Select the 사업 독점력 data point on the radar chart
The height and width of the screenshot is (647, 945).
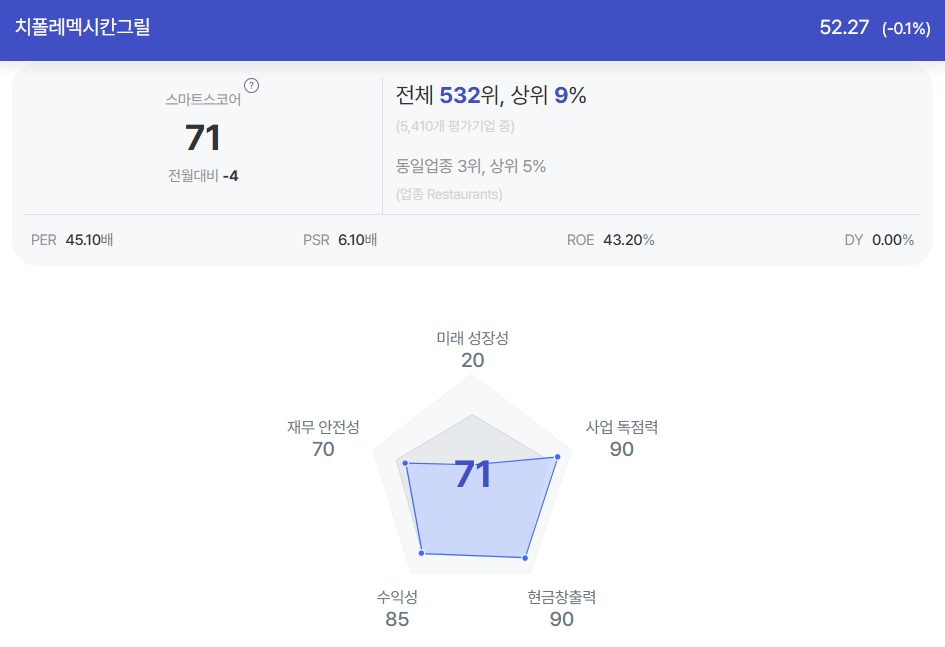point(557,457)
